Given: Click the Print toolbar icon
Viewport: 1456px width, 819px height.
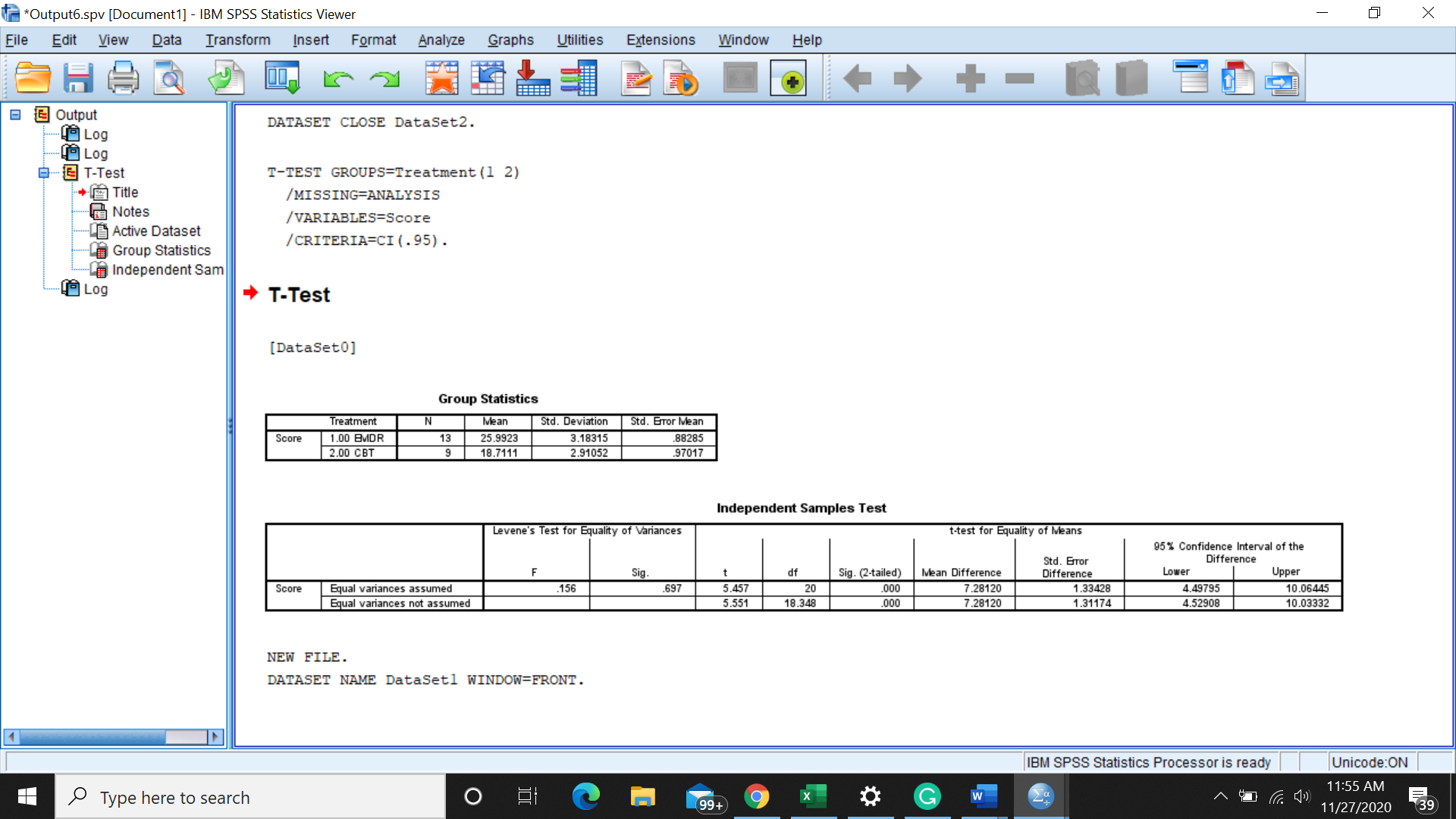Looking at the screenshot, I should 123,78.
